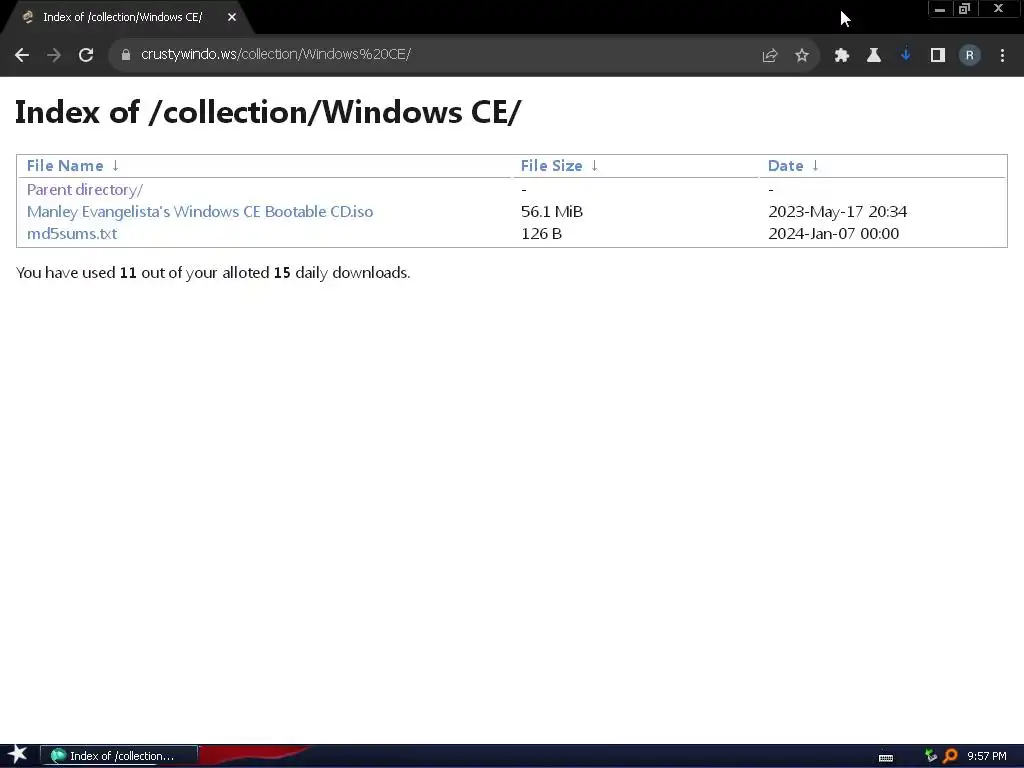Click the 56.1 MiB file size cell
Image resolution: width=1024 pixels, height=768 pixels.
[x=552, y=212]
